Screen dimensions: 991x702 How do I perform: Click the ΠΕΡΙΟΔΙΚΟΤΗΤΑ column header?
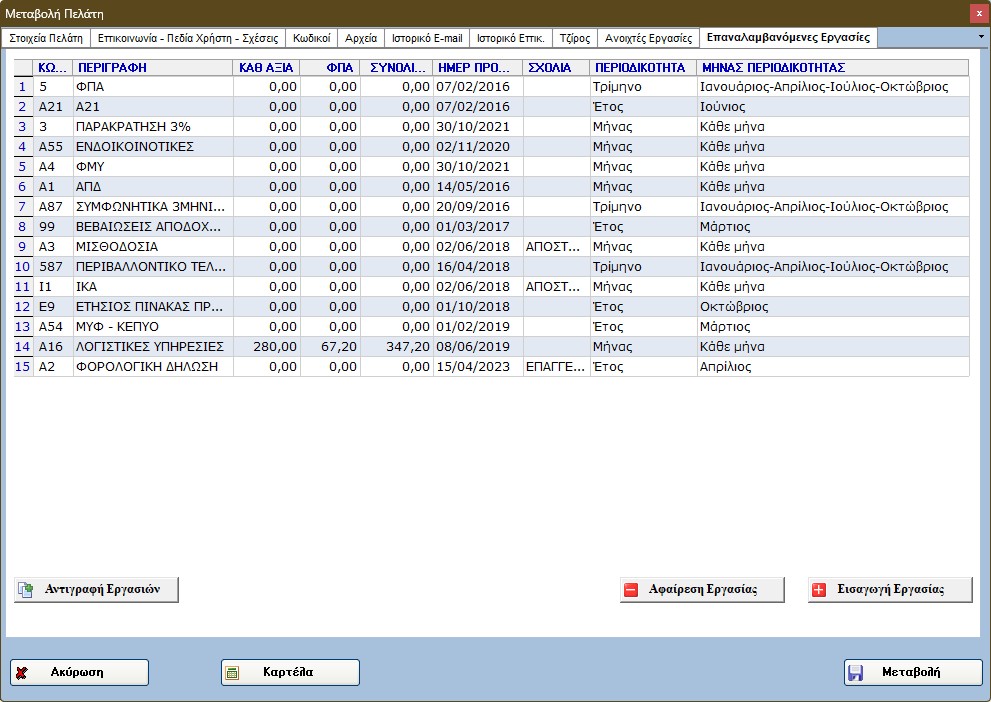(640, 67)
